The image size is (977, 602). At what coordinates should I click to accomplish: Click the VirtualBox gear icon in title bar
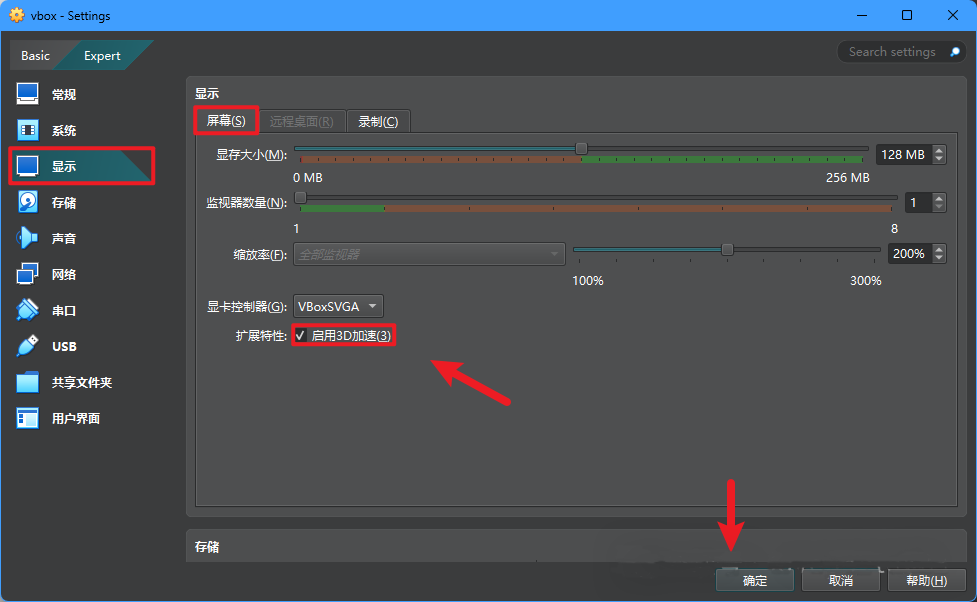tap(17, 15)
